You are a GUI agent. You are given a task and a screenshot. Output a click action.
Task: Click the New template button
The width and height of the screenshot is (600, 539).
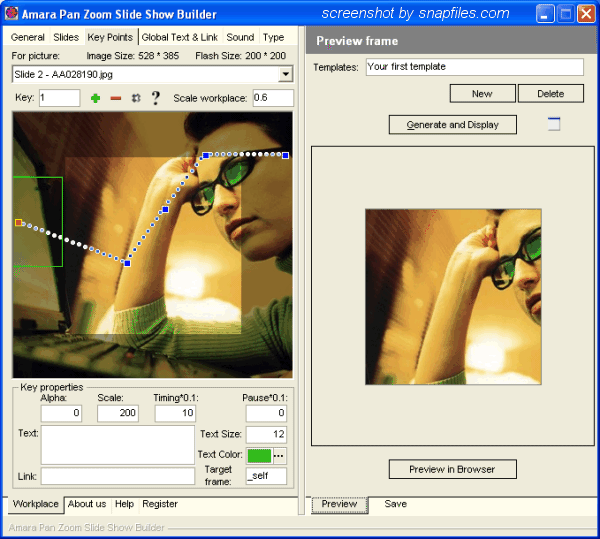[482, 93]
